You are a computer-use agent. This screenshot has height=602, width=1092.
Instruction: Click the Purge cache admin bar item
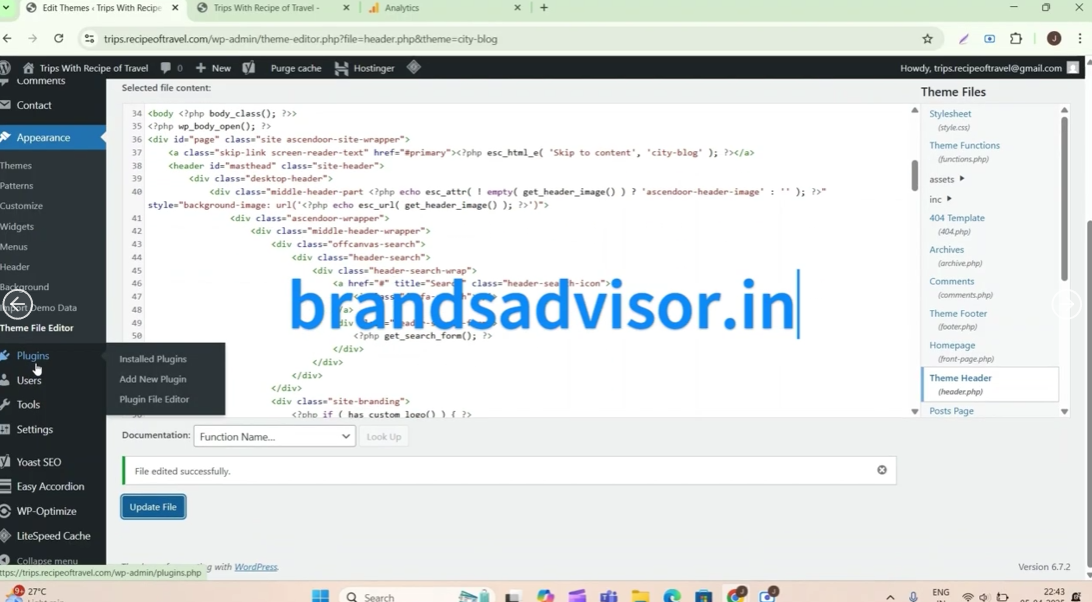[x=296, y=68]
